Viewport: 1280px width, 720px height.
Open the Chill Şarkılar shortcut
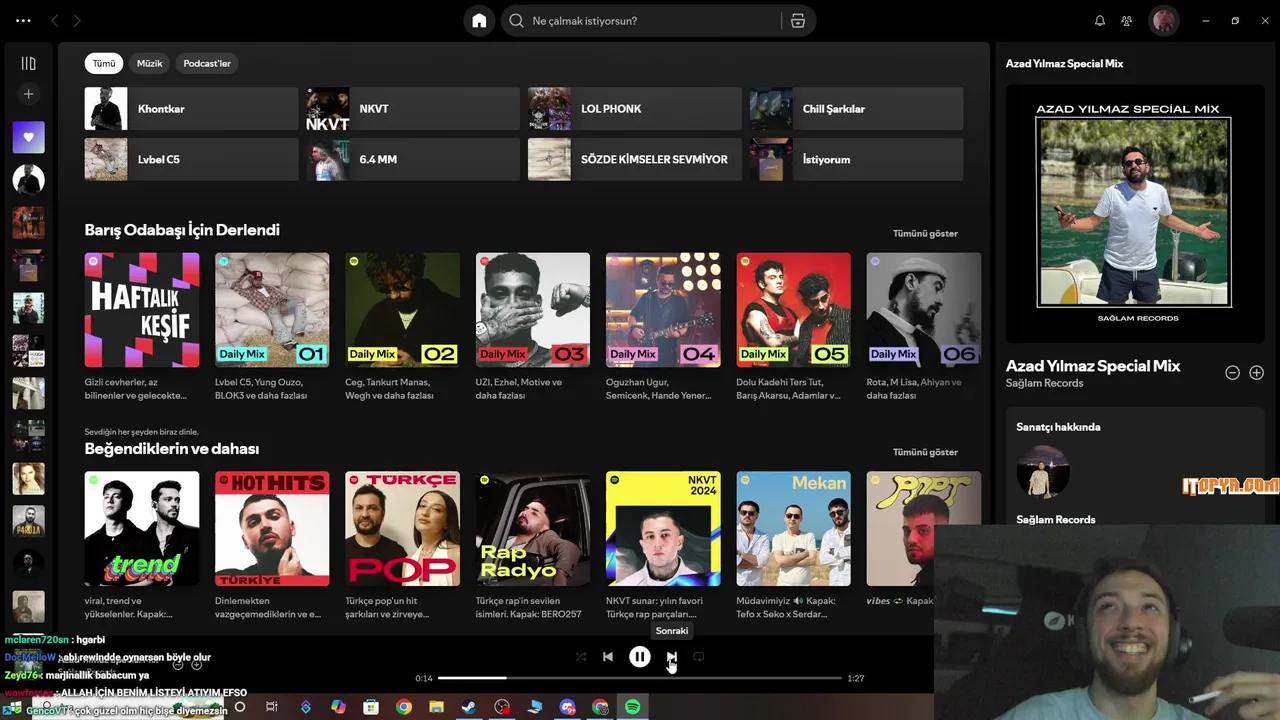point(856,109)
